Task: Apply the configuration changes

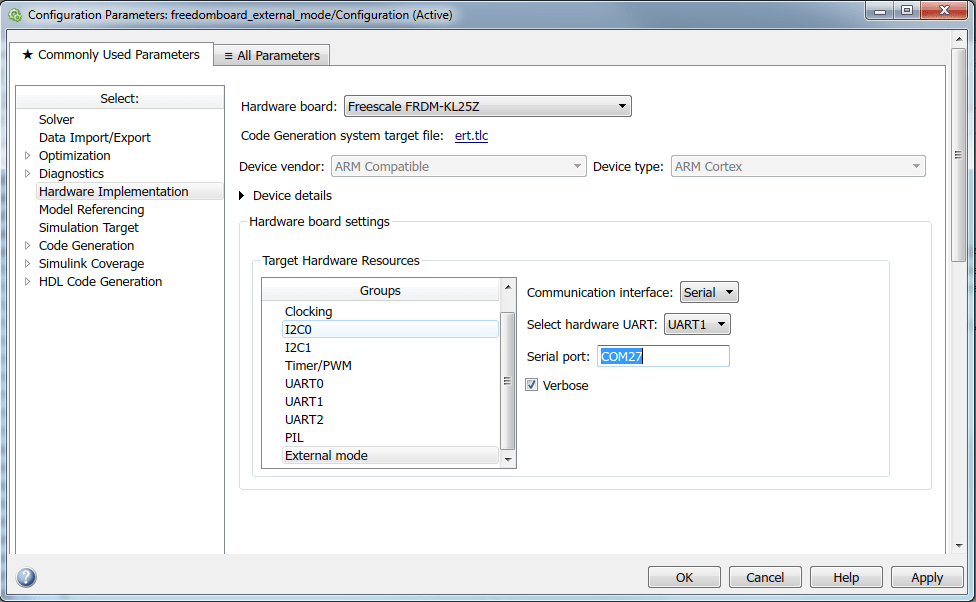Action: pos(927,577)
